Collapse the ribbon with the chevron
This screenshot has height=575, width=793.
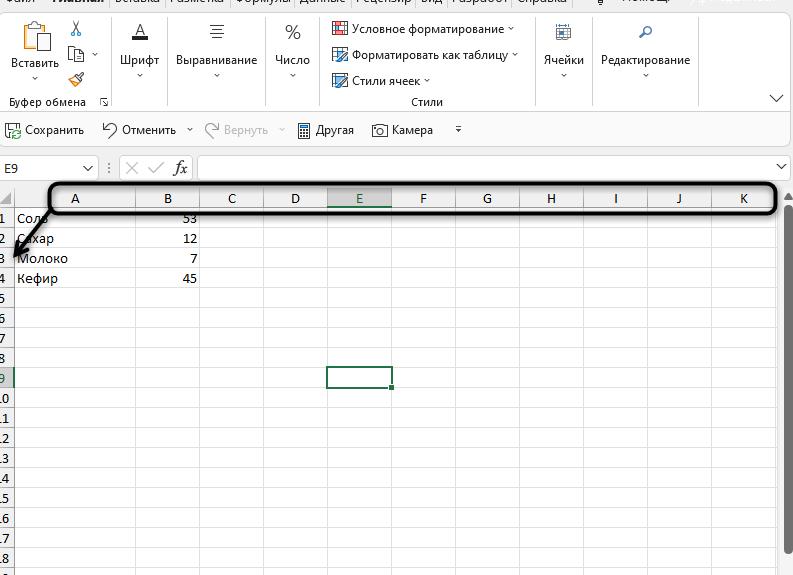click(x=776, y=98)
